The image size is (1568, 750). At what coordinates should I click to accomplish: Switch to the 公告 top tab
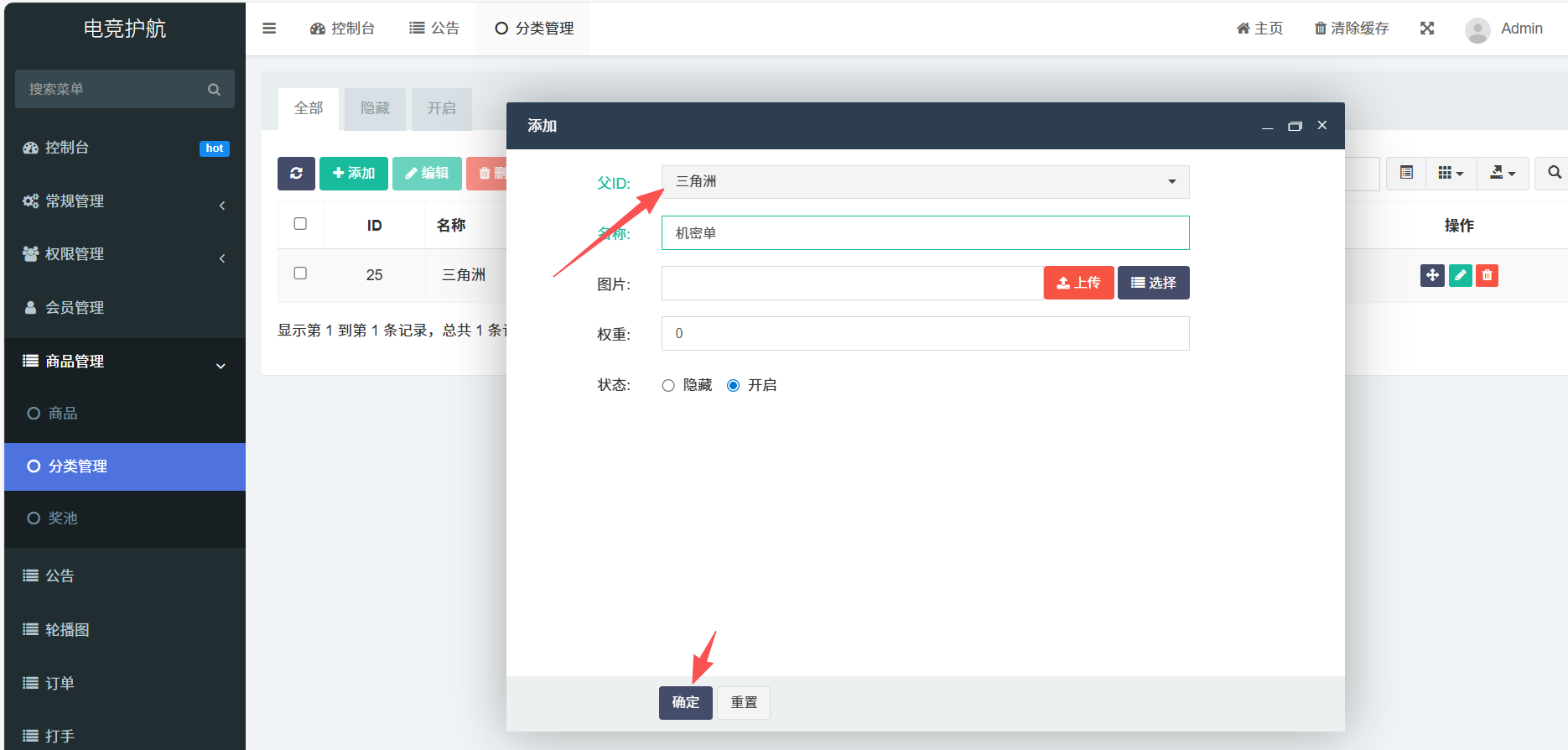(x=434, y=29)
